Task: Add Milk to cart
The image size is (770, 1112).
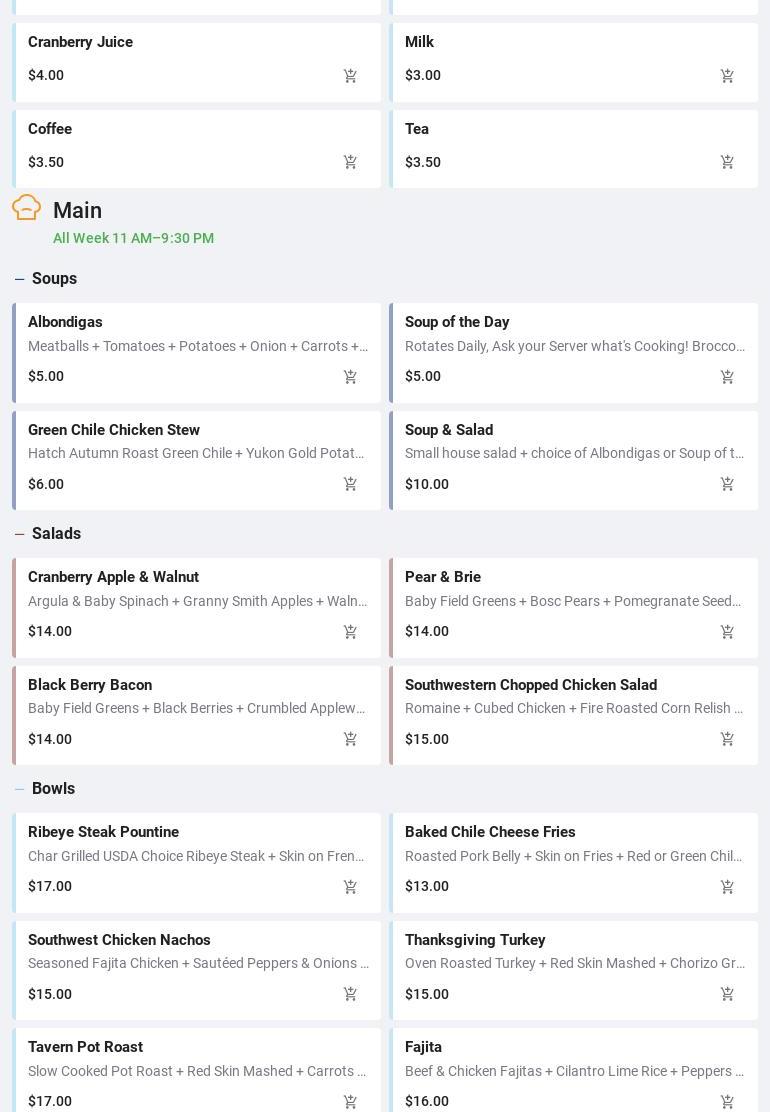Action: 727,76
